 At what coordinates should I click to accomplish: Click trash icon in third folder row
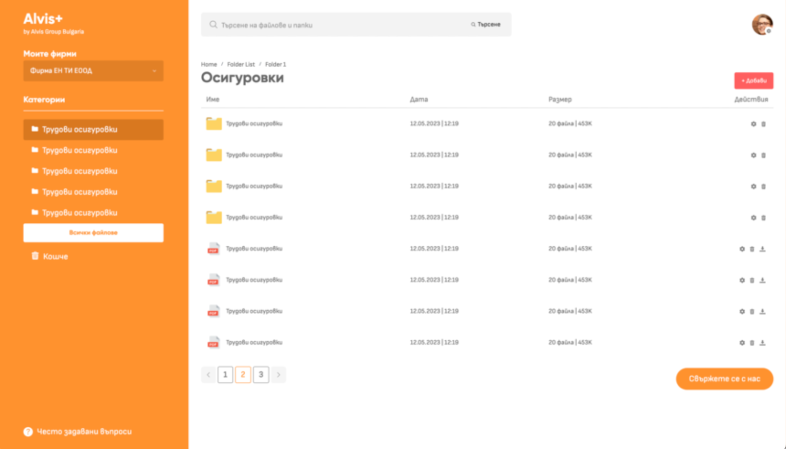[x=763, y=186]
